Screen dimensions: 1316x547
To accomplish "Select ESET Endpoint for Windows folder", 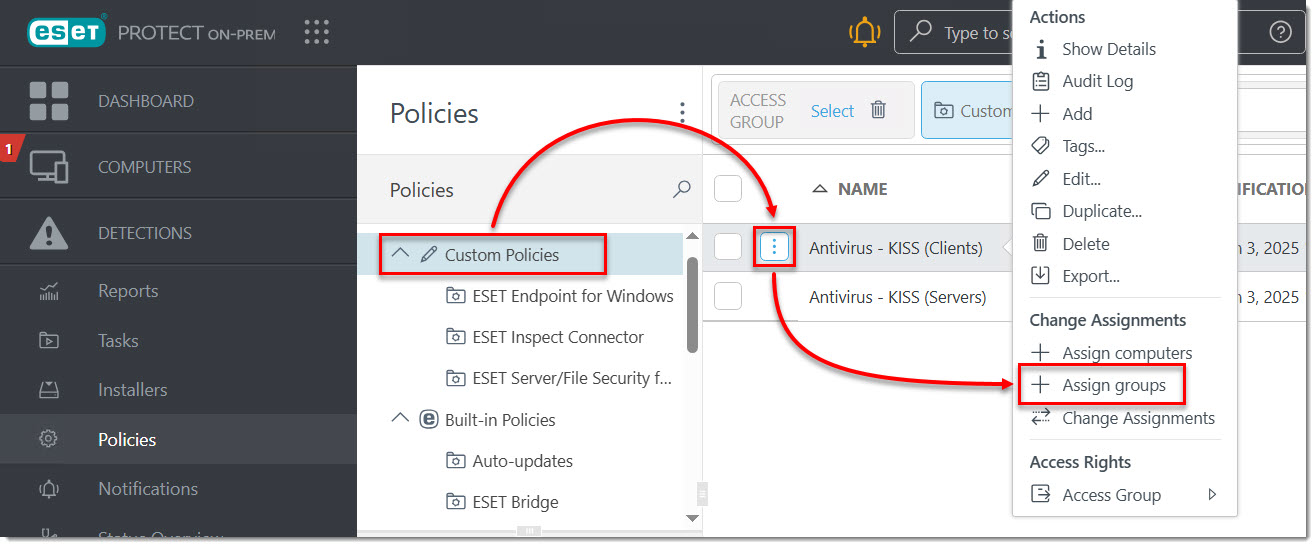I will [572, 296].
